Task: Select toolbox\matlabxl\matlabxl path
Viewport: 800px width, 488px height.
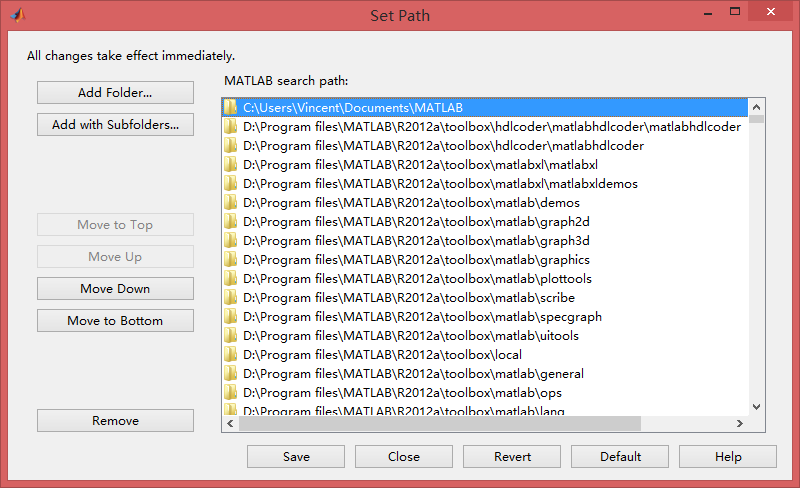Action: [485, 164]
